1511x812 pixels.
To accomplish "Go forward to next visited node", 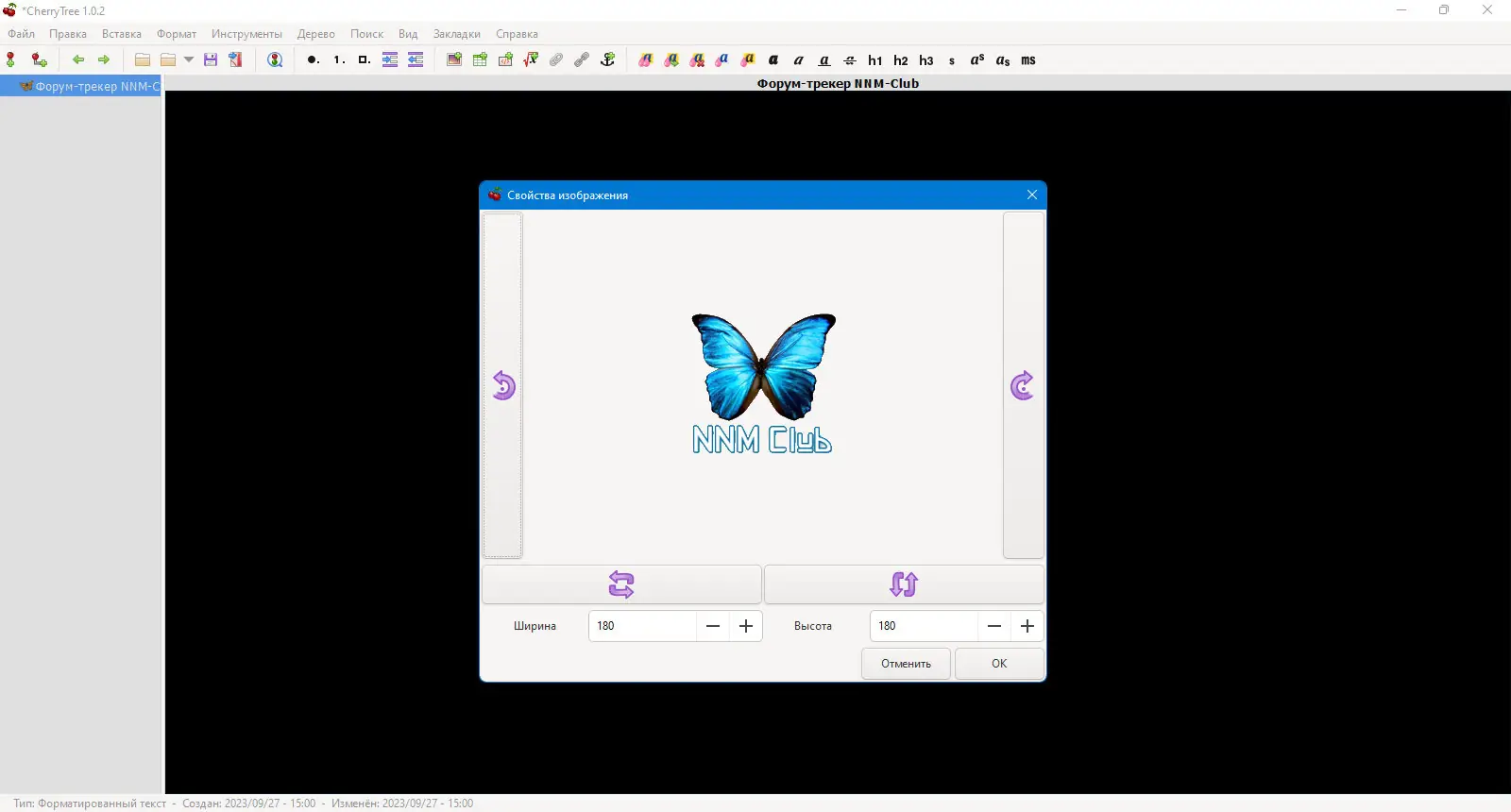I will tap(104, 59).
